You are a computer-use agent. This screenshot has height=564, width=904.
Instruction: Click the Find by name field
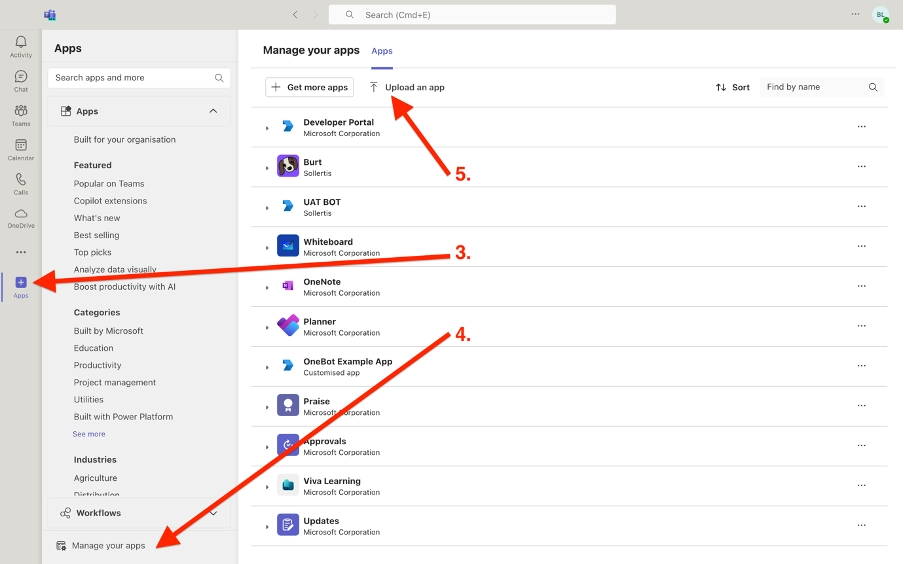pyautogui.click(x=822, y=87)
